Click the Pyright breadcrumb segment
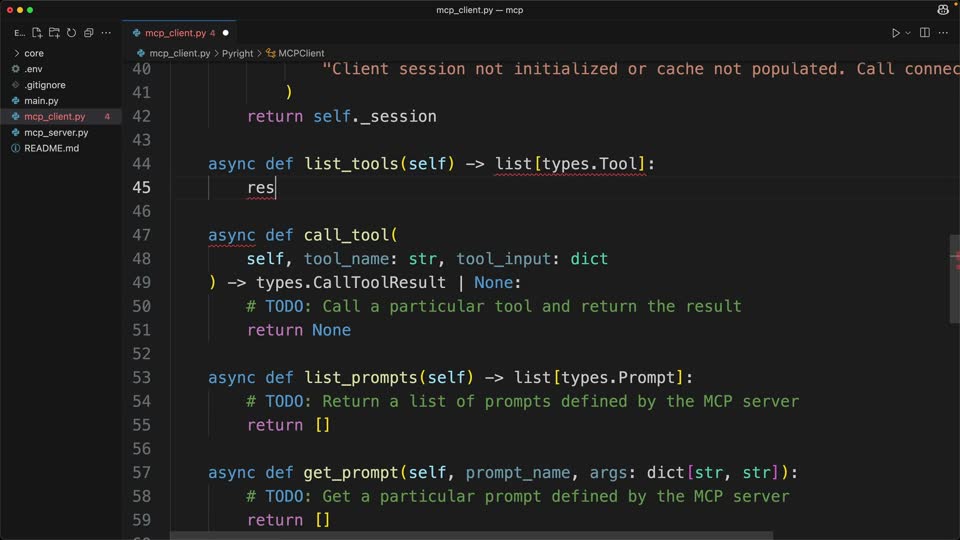The image size is (960, 540). coord(238,53)
